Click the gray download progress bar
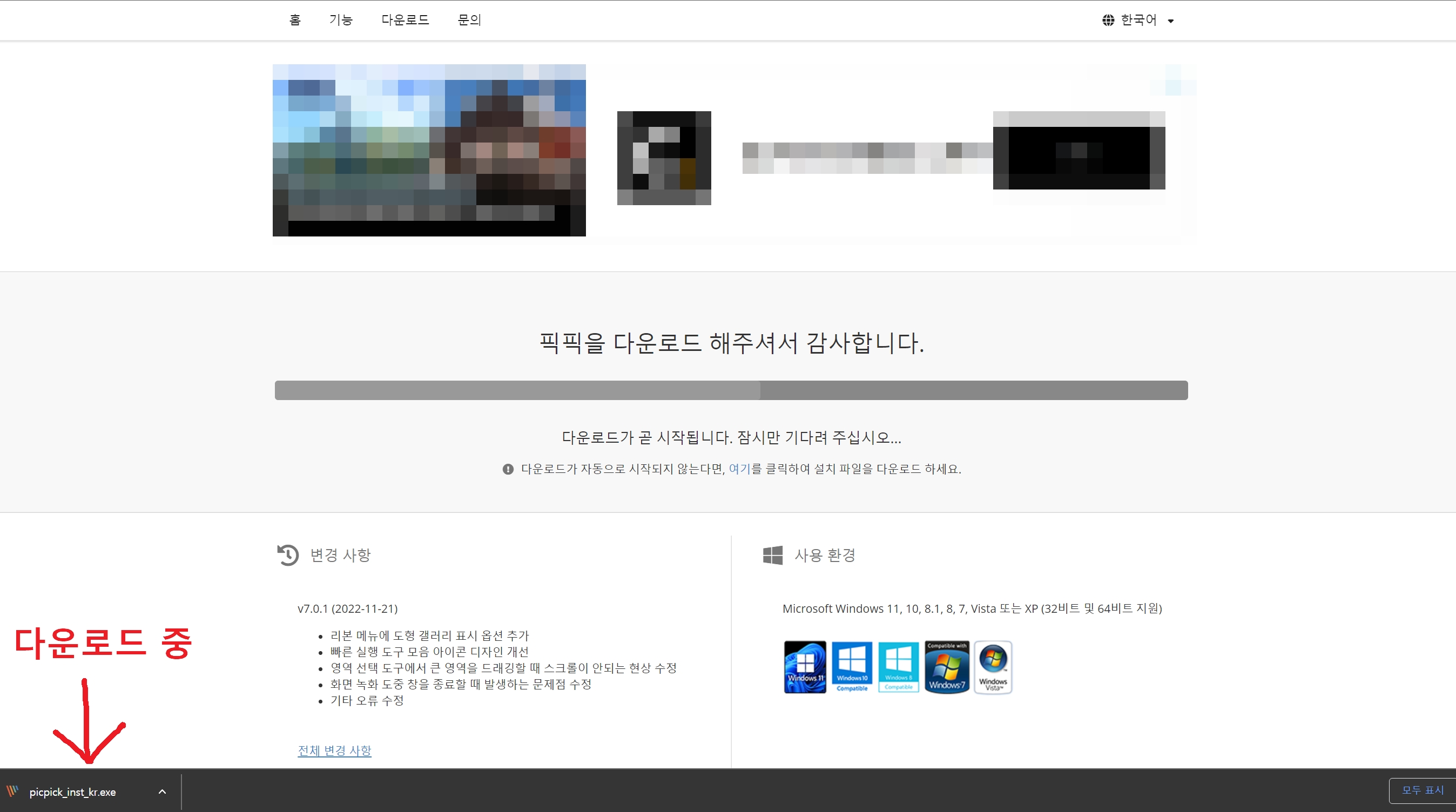The width and height of the screenshot is (1456, 812). coord(731,390)
